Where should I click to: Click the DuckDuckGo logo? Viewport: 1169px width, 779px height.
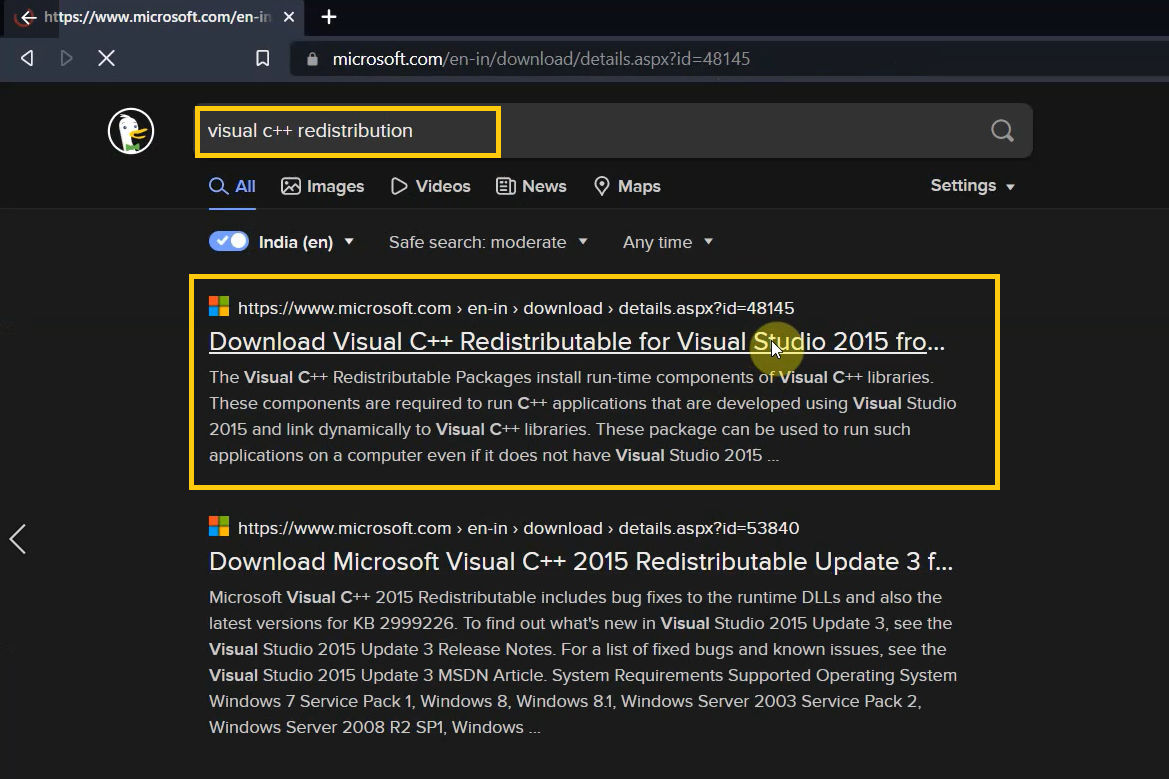[x=130, y=131]
